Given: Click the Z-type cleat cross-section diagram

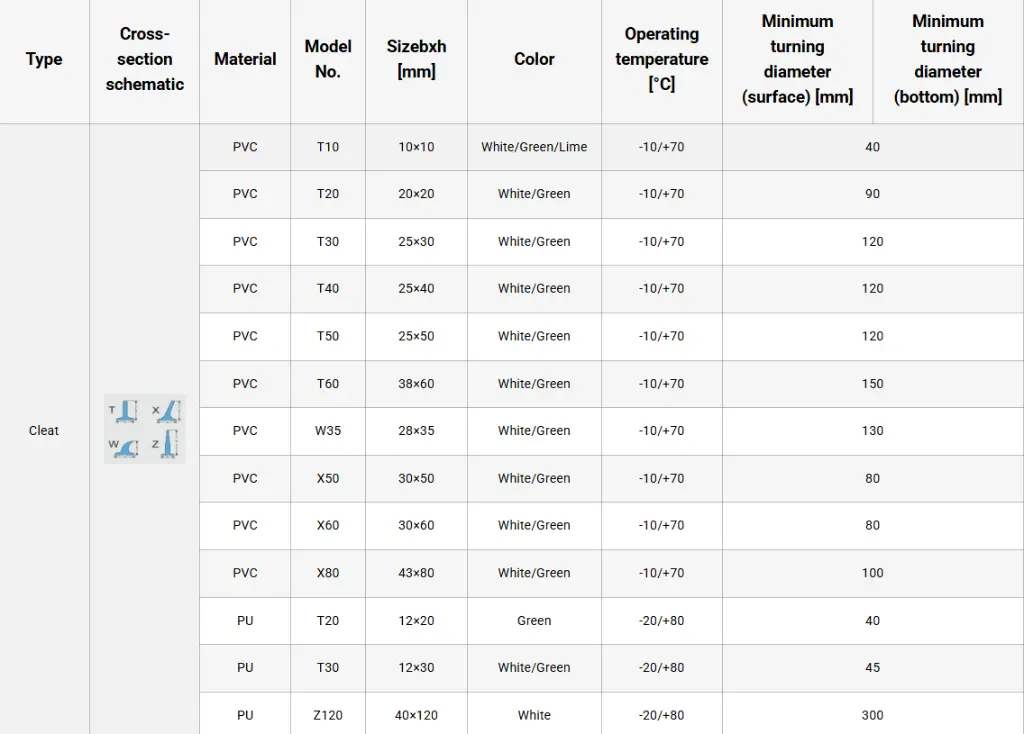Looking at the screenshot, I should (167, 446).
